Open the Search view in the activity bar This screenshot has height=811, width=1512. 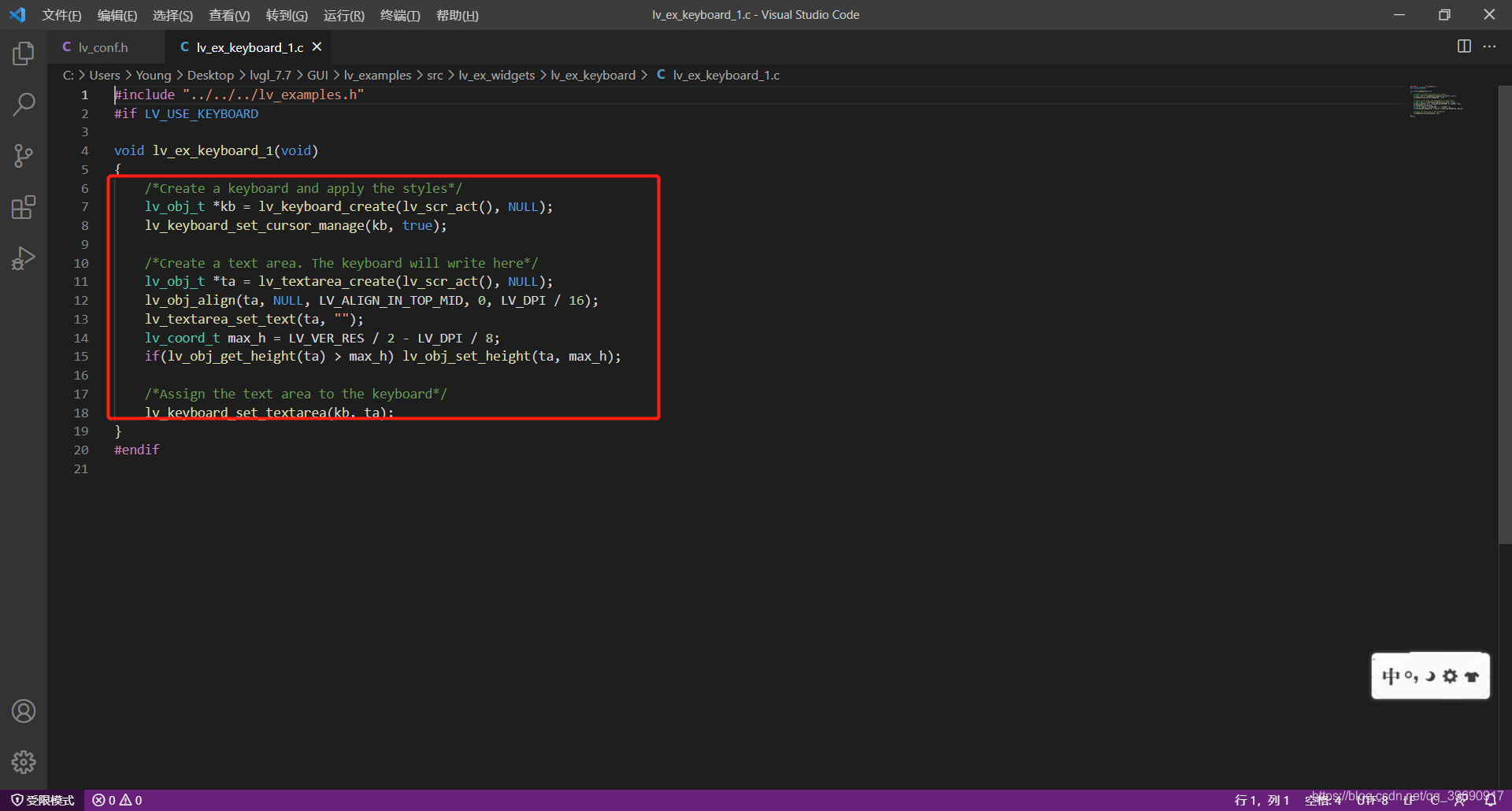[x=24, y=104]
